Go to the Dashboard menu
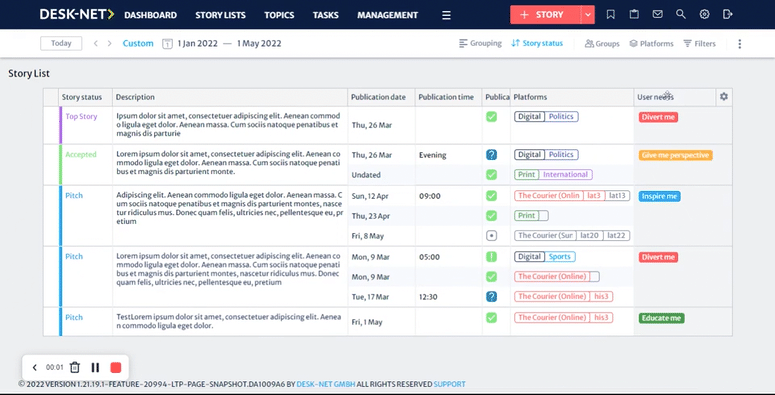This screenshot has width=775, height=395. coord(150,15)
